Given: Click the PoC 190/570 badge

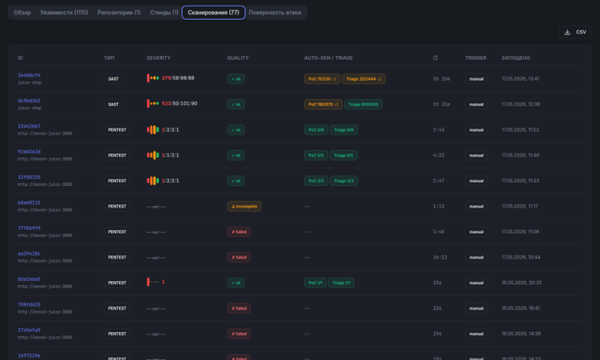Looking at the screenshot, I should point(323,104).
